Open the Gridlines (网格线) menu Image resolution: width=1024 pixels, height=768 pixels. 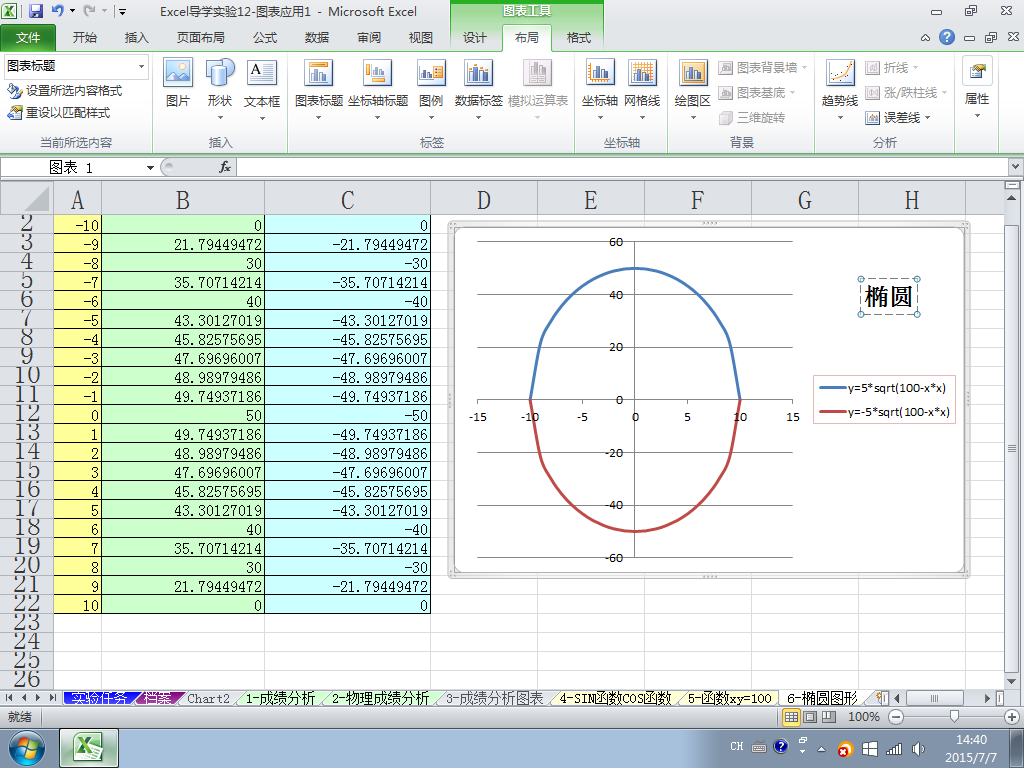point(641,82)
